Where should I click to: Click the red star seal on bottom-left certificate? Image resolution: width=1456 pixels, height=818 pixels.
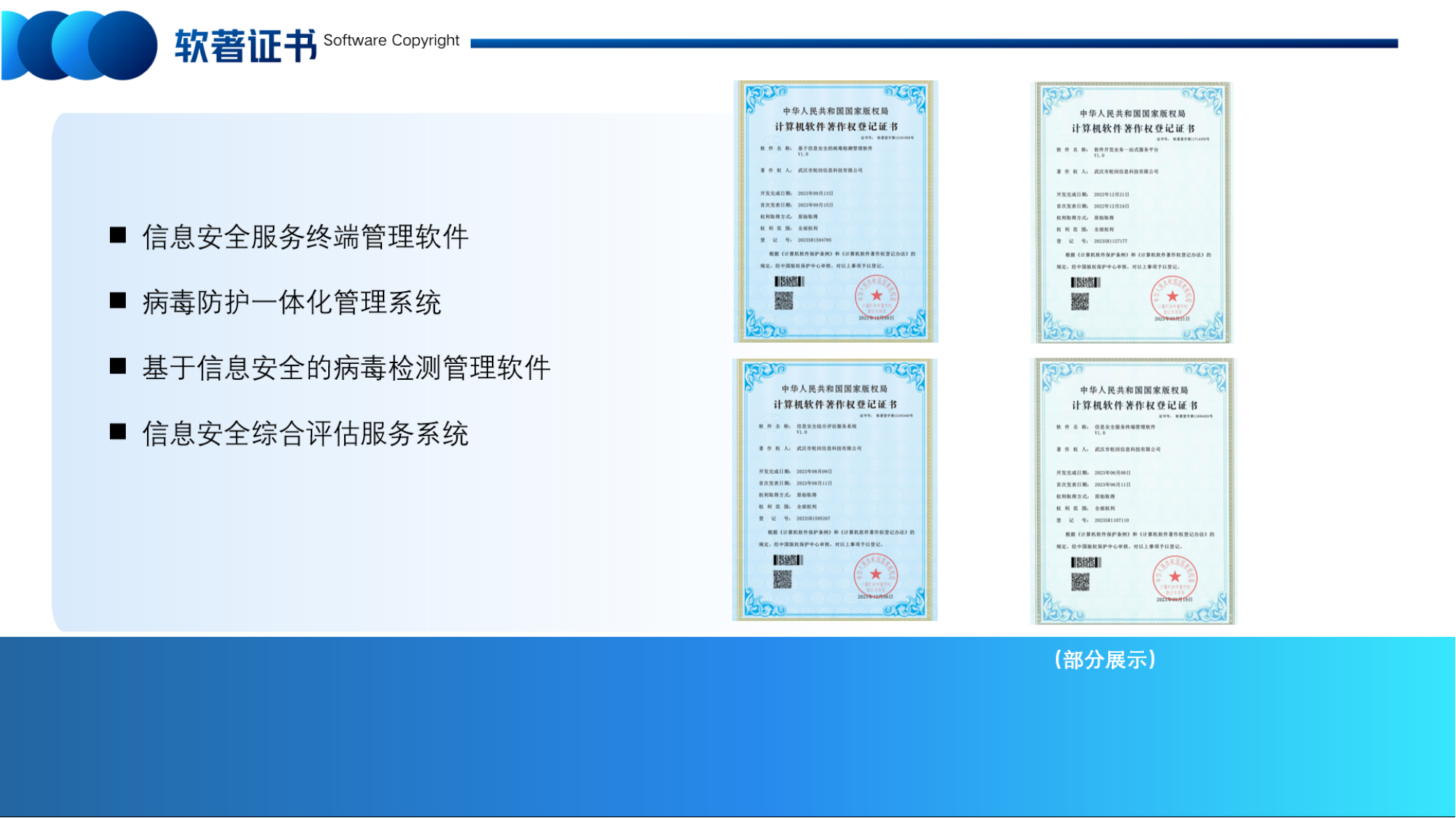point(875,575)
